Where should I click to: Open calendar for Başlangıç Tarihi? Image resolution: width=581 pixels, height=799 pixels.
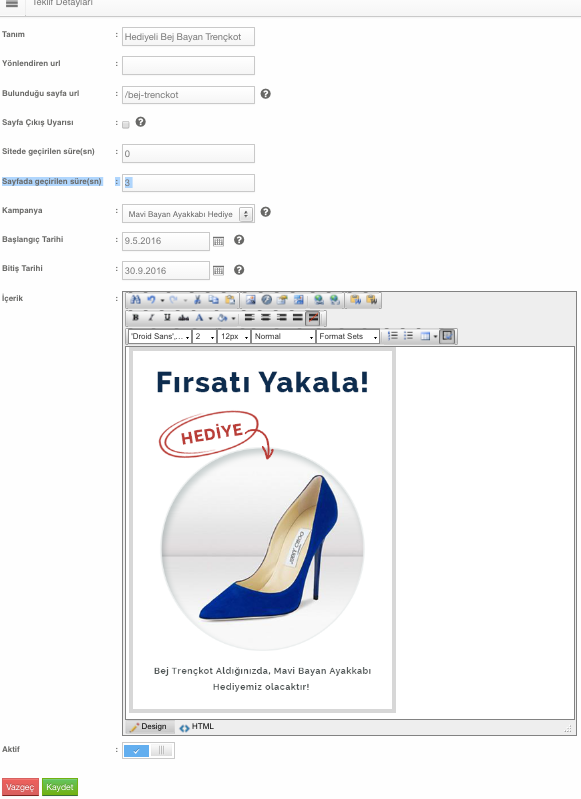218,241
